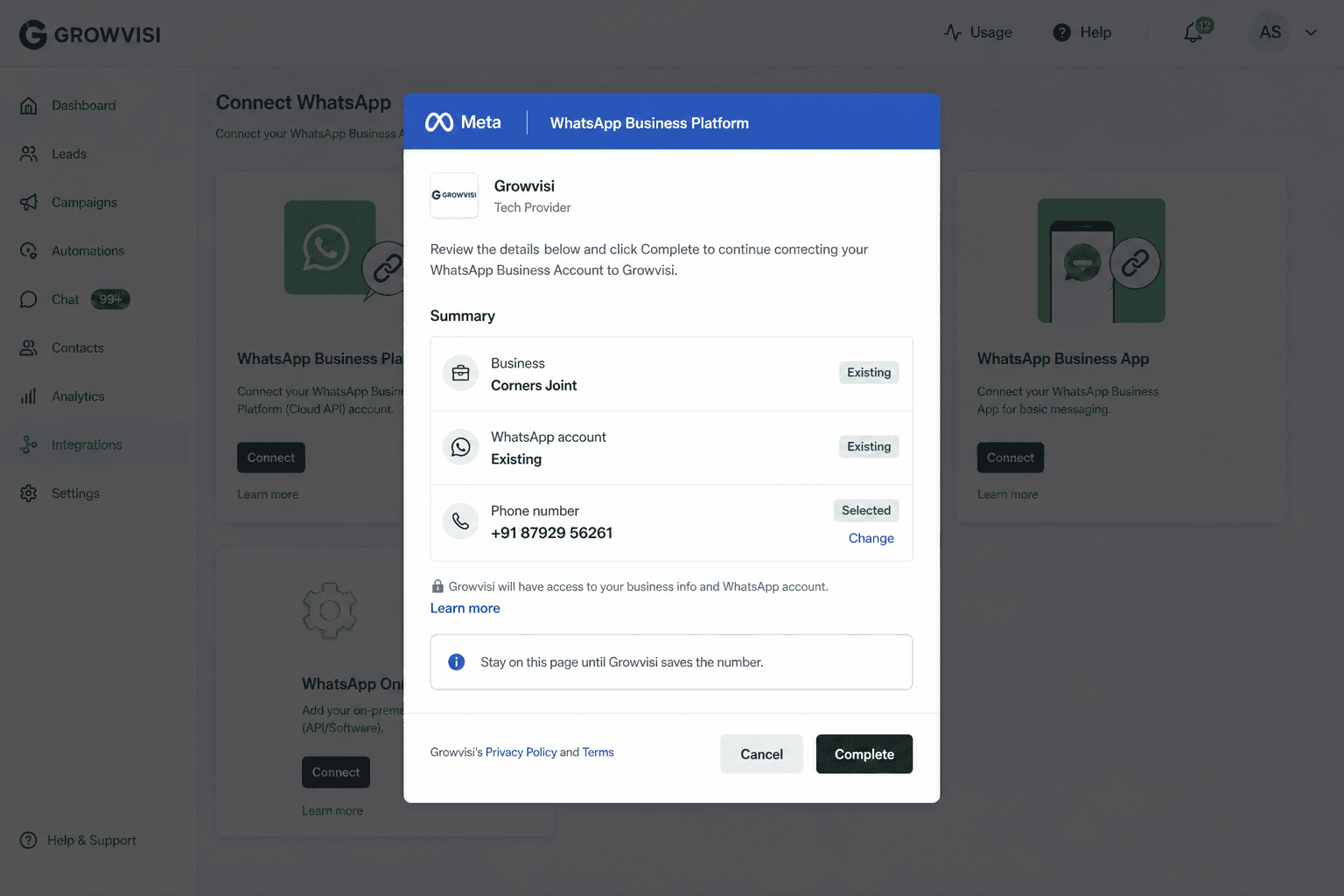Click the Growvisi logo in header
Image resolution: width=1344 pixels, height=896 pixels.
pos(90,34)
